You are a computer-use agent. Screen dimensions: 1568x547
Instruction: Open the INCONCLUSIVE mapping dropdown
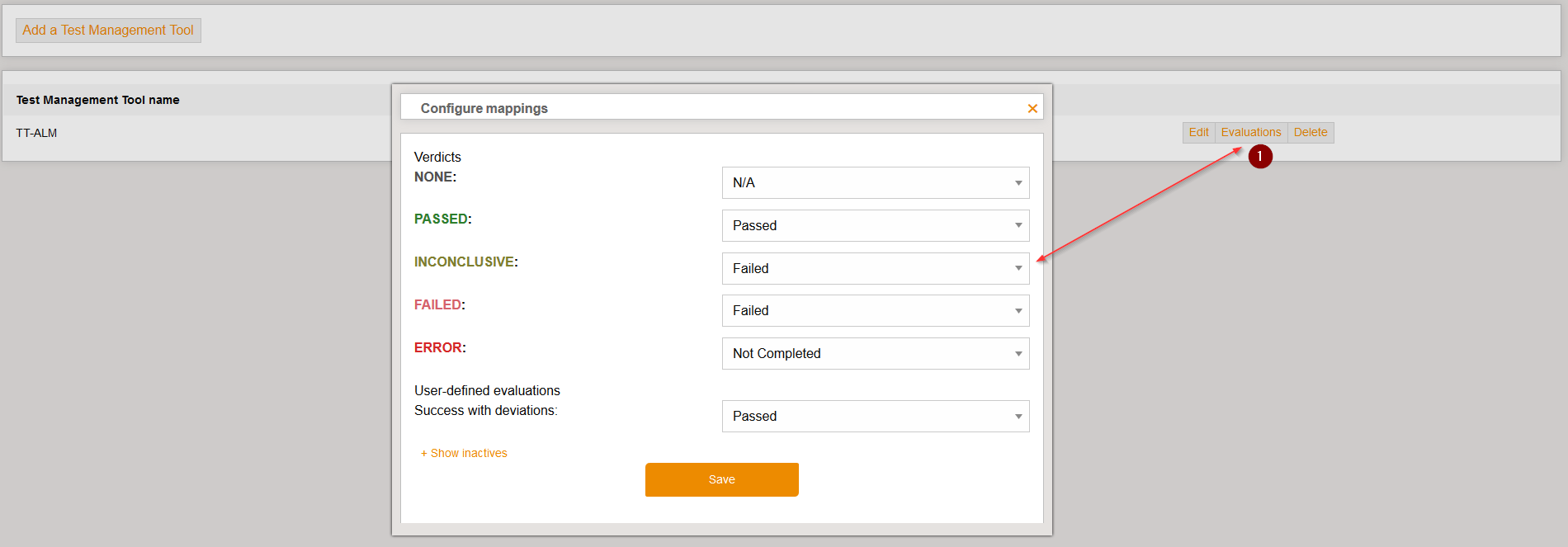875,269
